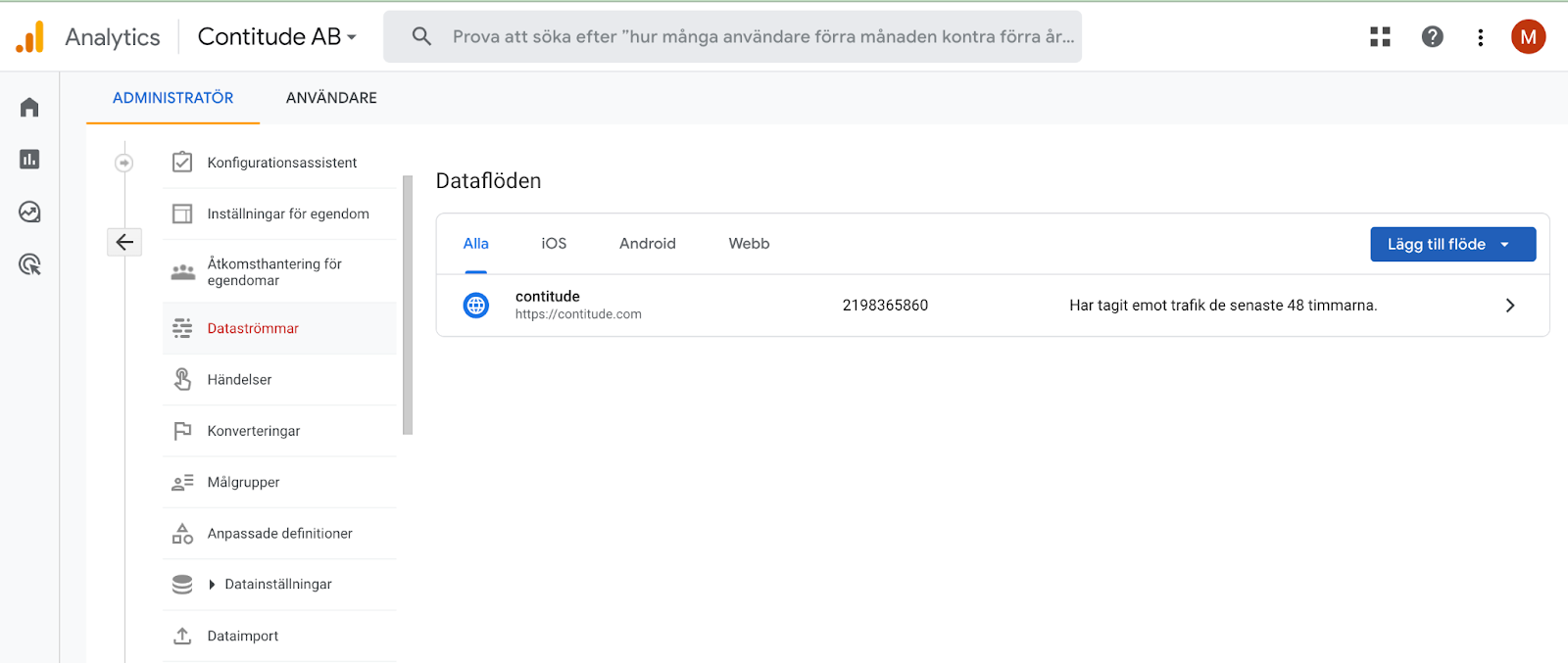The width and height of the screenshot is (1568, 663).
Task: Click the 48 timmarna traffic status text
Action: coord(1223,306)
